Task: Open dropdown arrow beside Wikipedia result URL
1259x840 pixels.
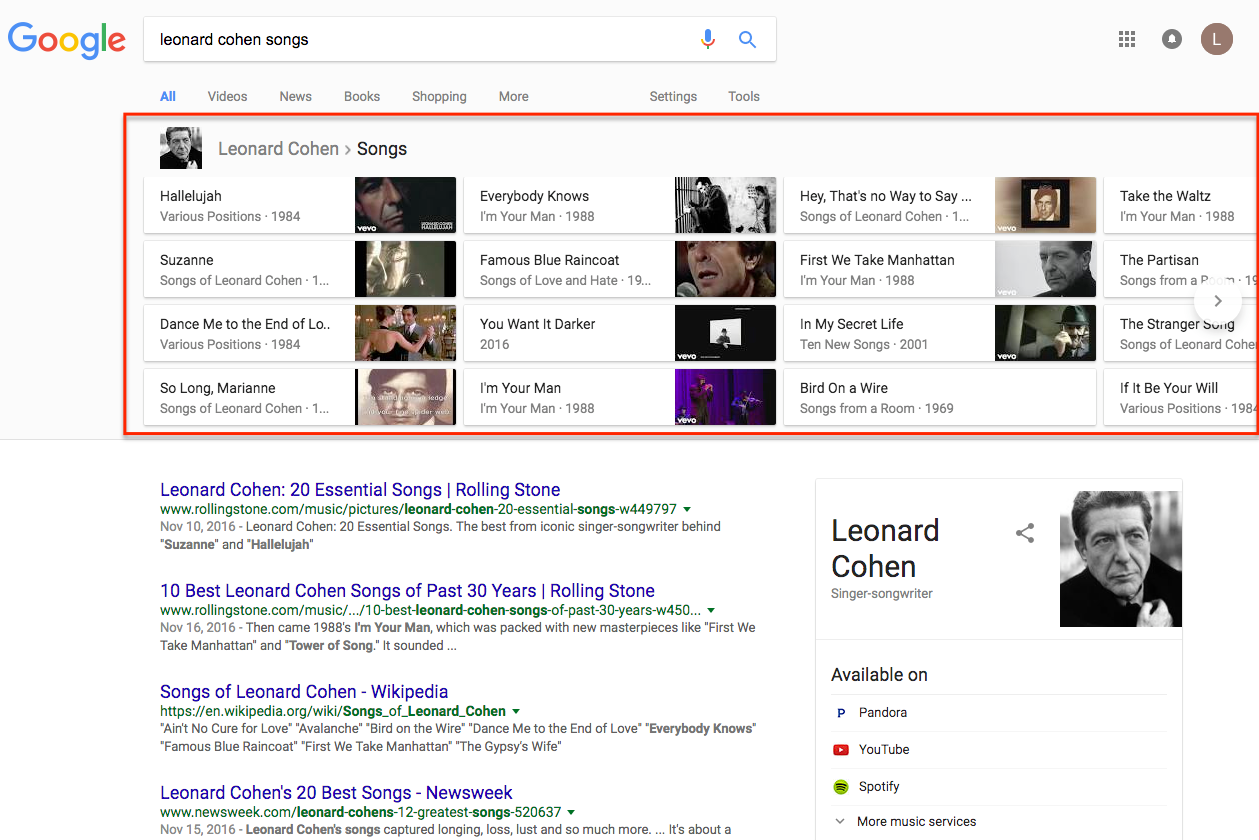Action: click(516, 711)
